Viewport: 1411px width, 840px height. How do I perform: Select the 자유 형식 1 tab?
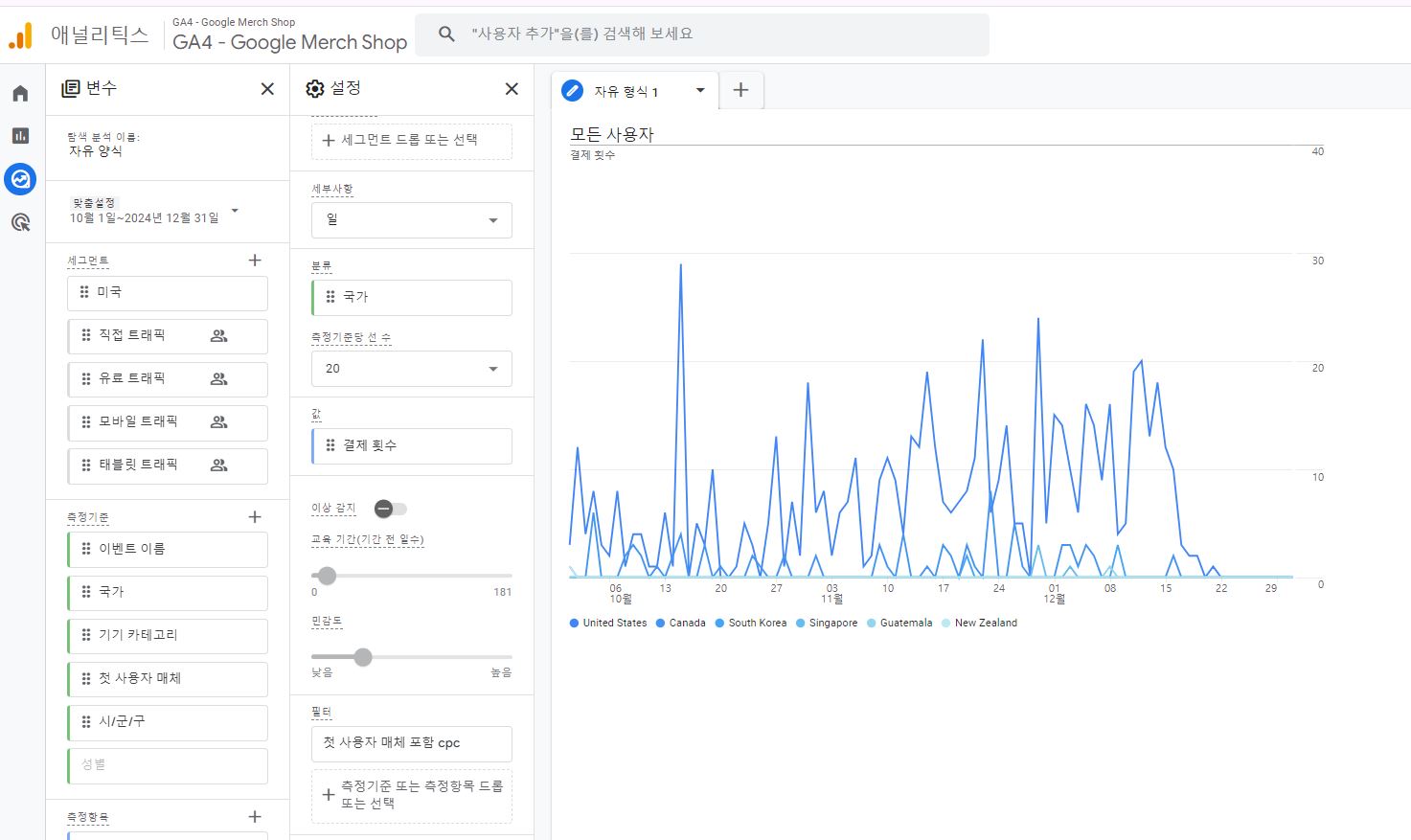[625, 92]
